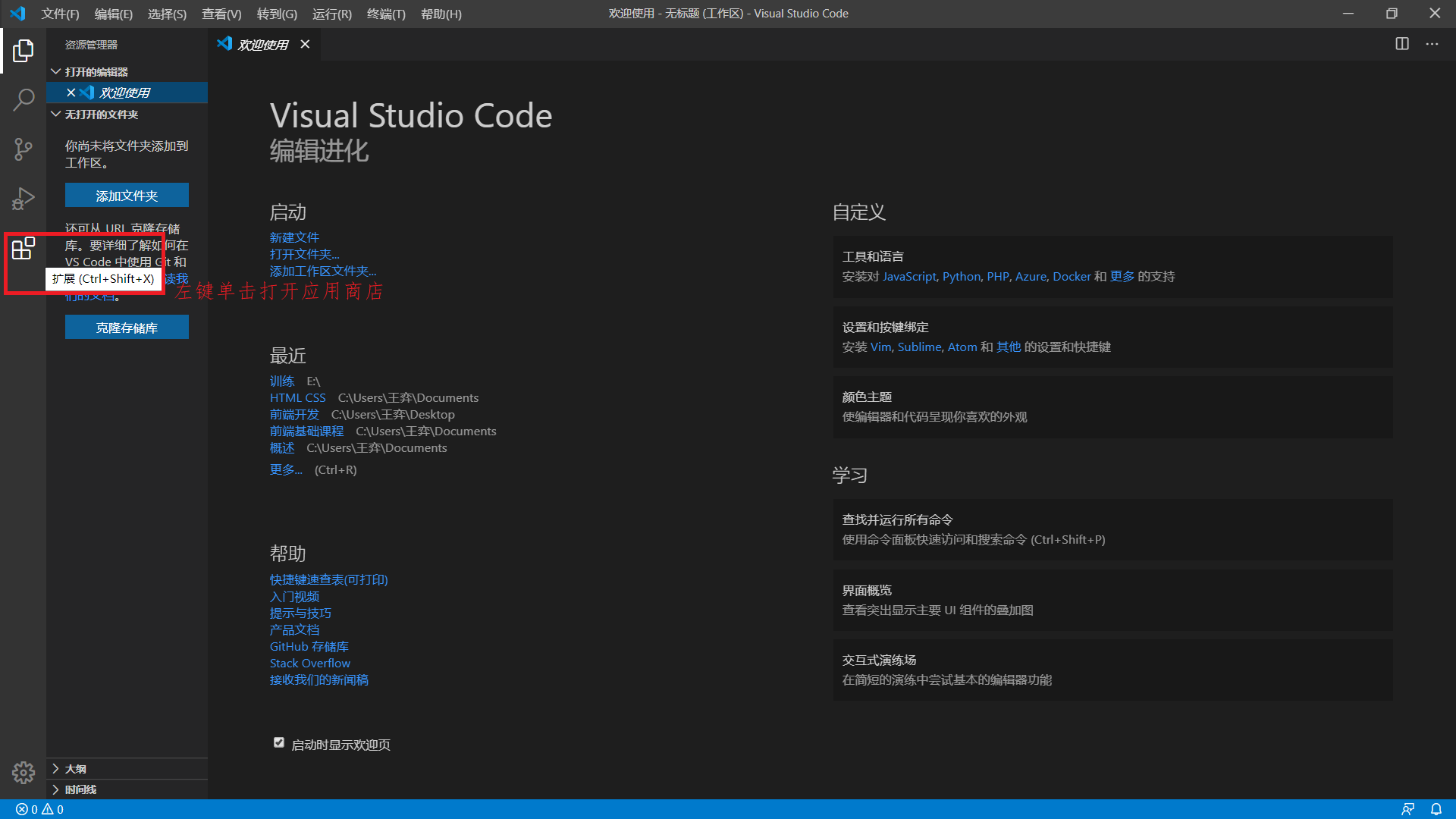Screen dimensions: 1456x819
Task: Open the 运行(R) menu
Action: pyautogui.click(x=331, y=14)
